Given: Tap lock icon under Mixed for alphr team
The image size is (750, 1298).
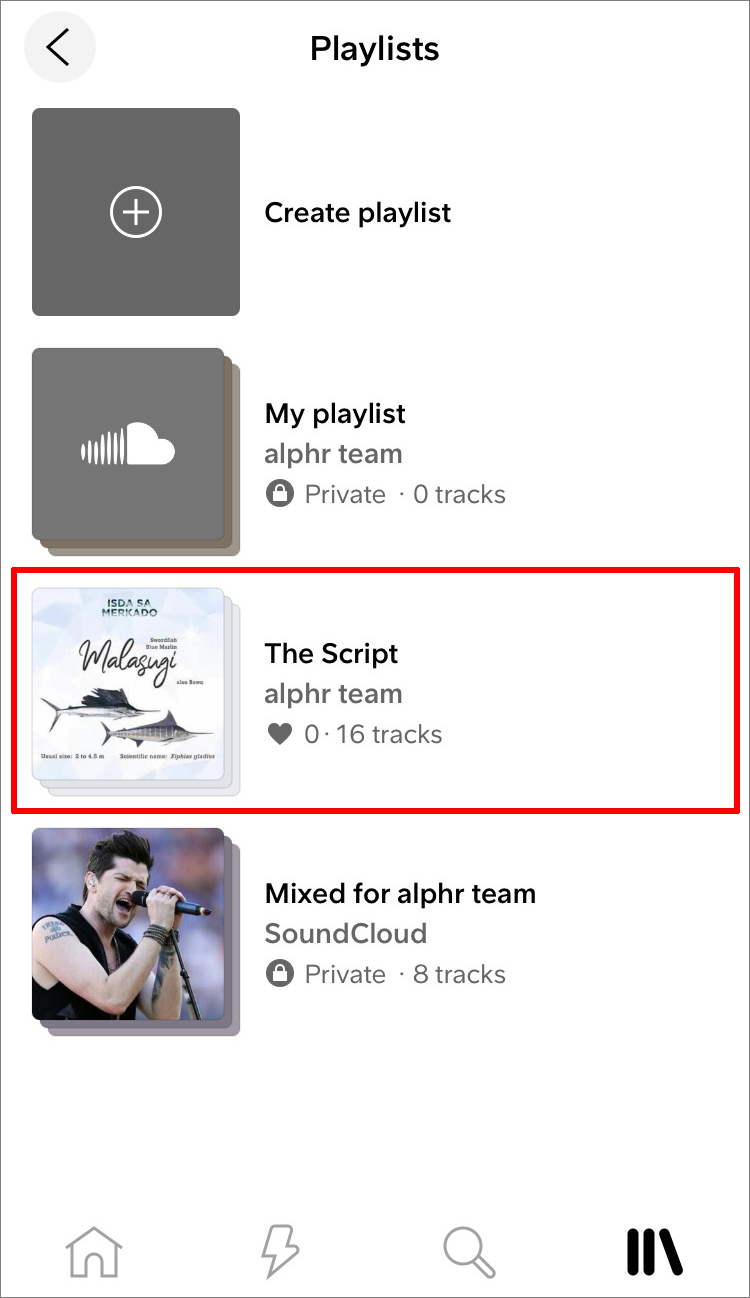Looking at the screenshot, I should click(279, 974).
